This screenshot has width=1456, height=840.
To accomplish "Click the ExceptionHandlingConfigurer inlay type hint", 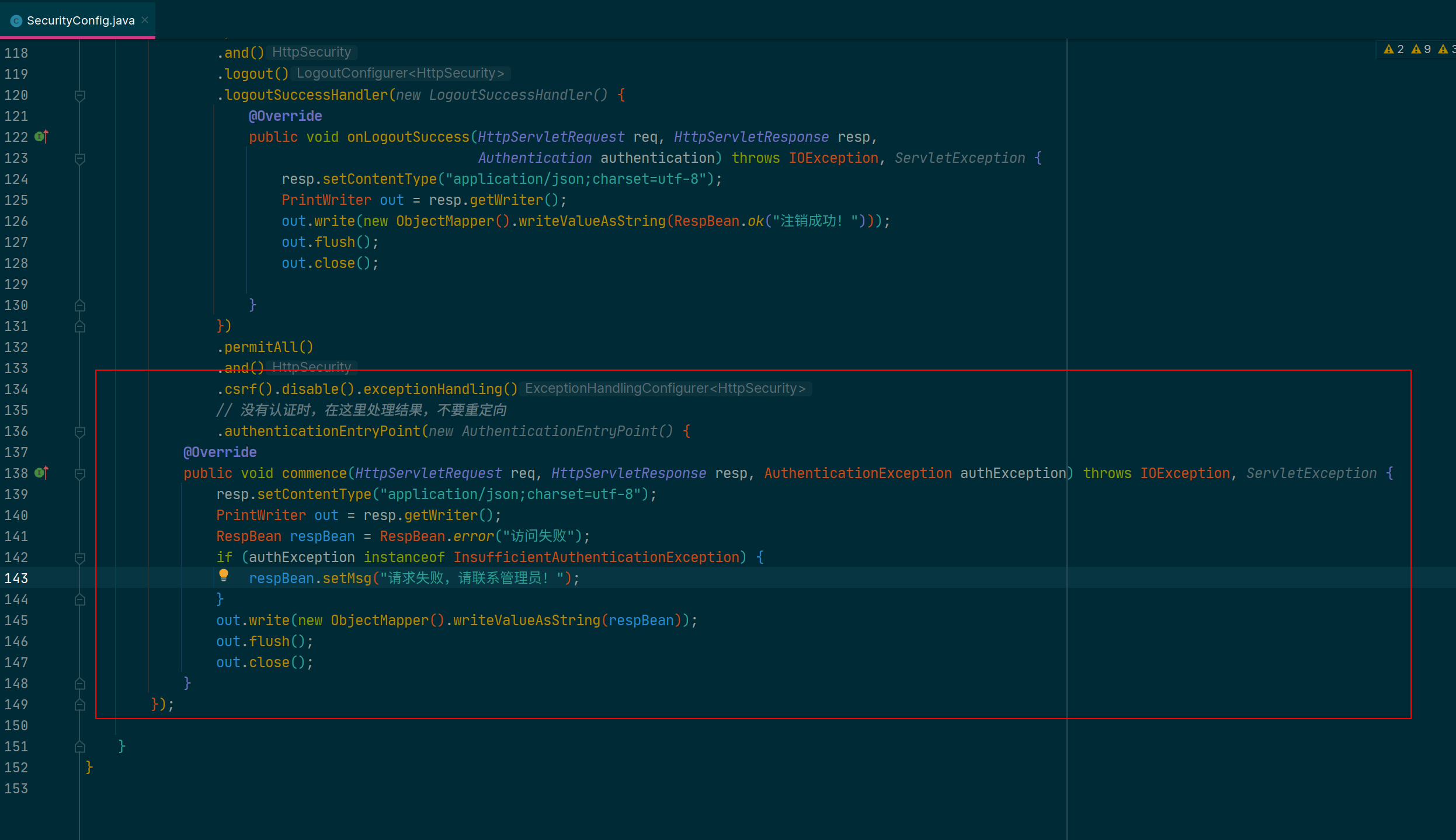I will tap(665, 389).
